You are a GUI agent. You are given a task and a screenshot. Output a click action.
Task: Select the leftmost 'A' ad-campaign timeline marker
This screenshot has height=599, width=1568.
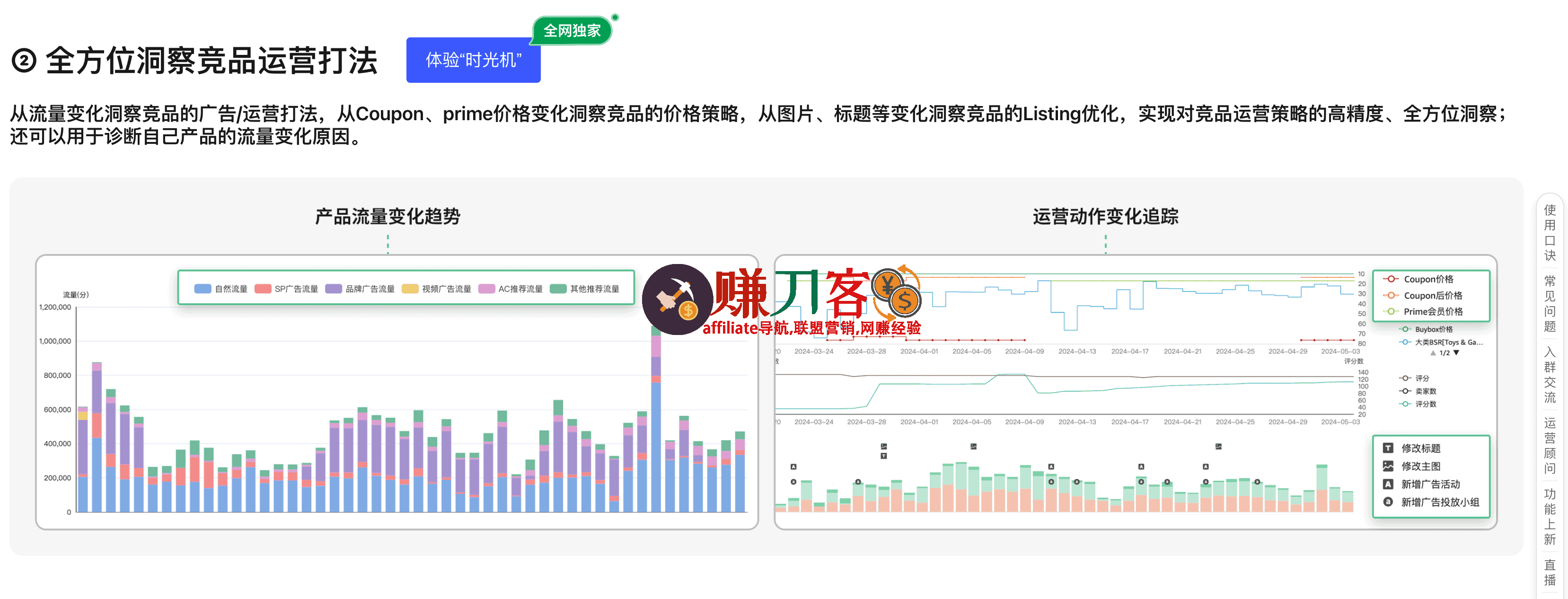point(793,467)
